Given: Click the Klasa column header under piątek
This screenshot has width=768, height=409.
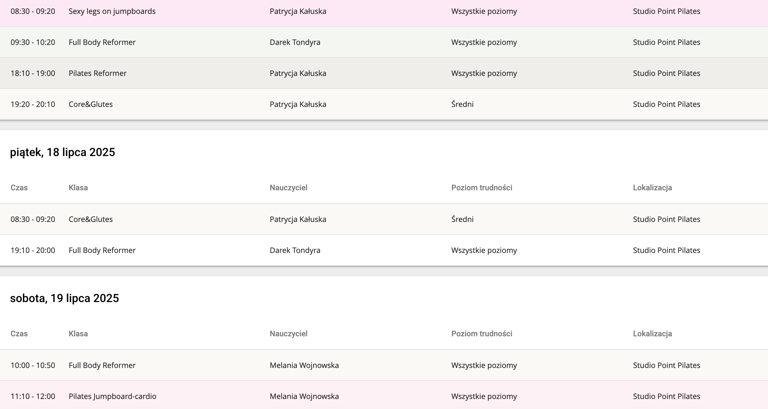Looking at the screenshot, I should [78, 188].
